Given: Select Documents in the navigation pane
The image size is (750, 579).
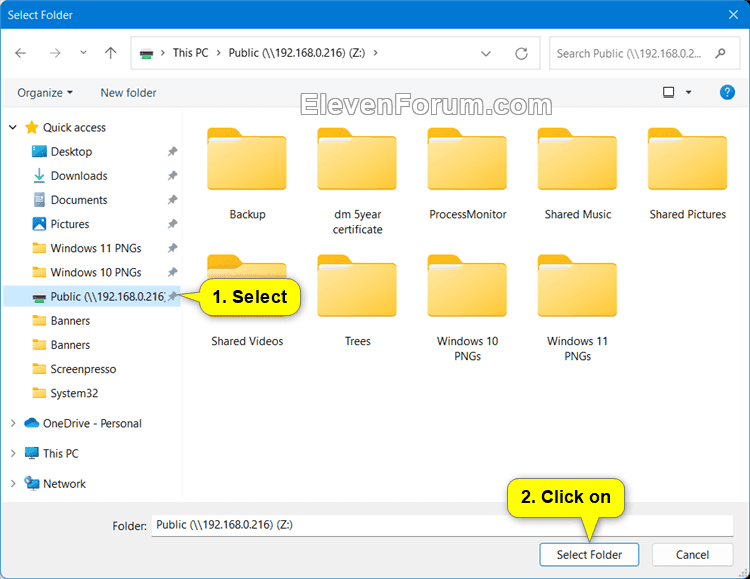Looking at the screenshot, I should point(79,200).
